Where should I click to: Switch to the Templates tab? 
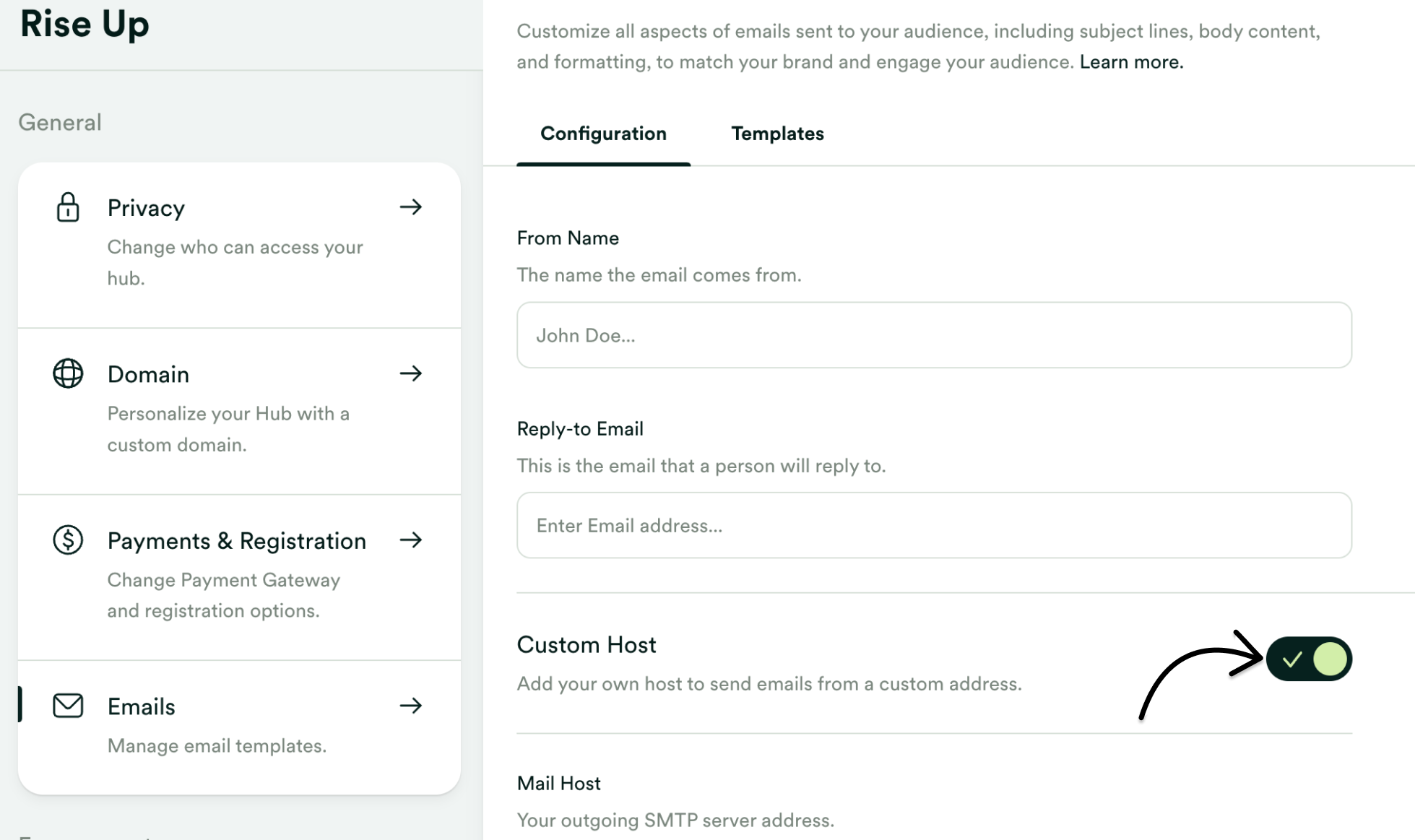coord(777,134)
